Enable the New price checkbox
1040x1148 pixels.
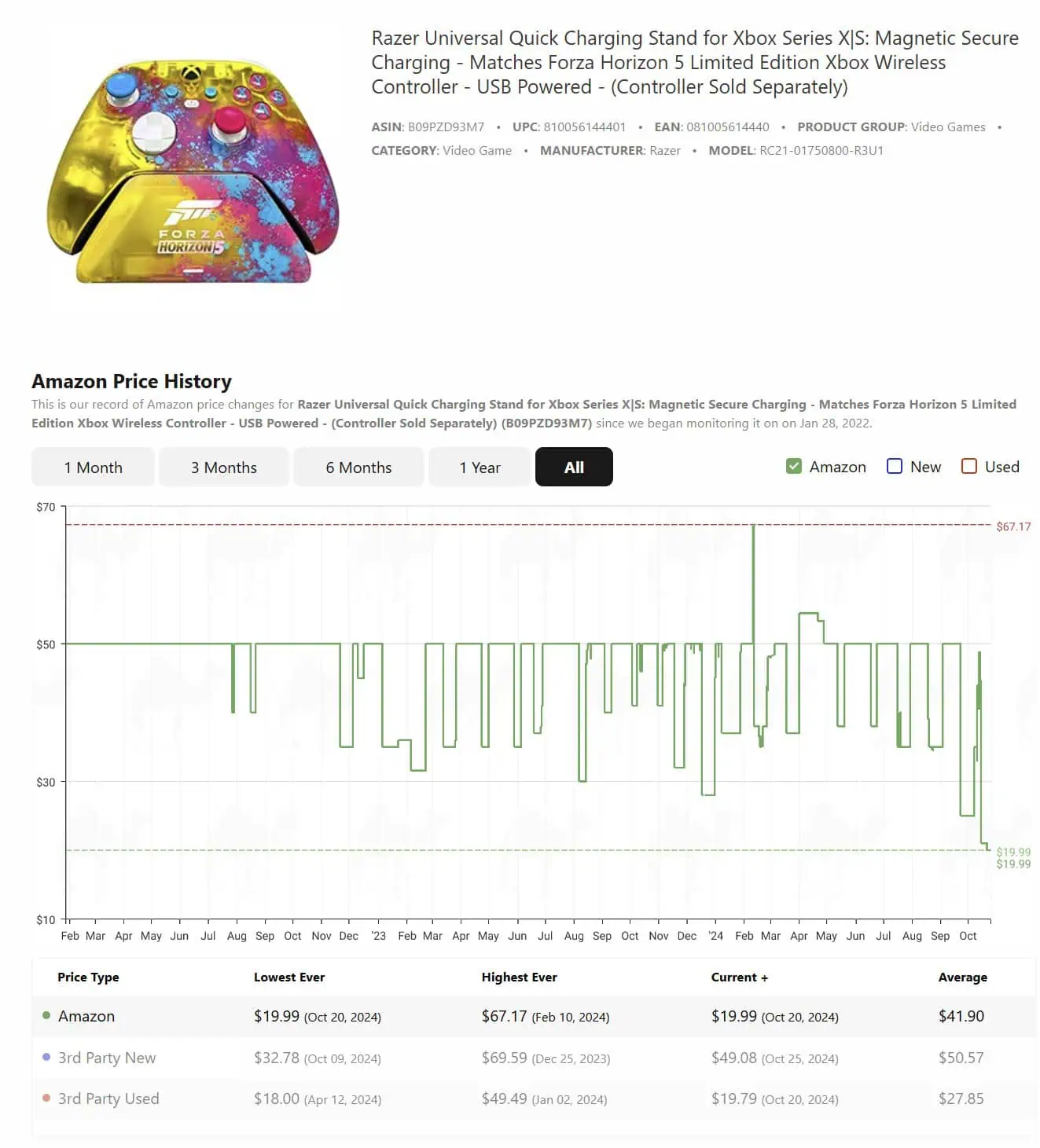[895, 467]
